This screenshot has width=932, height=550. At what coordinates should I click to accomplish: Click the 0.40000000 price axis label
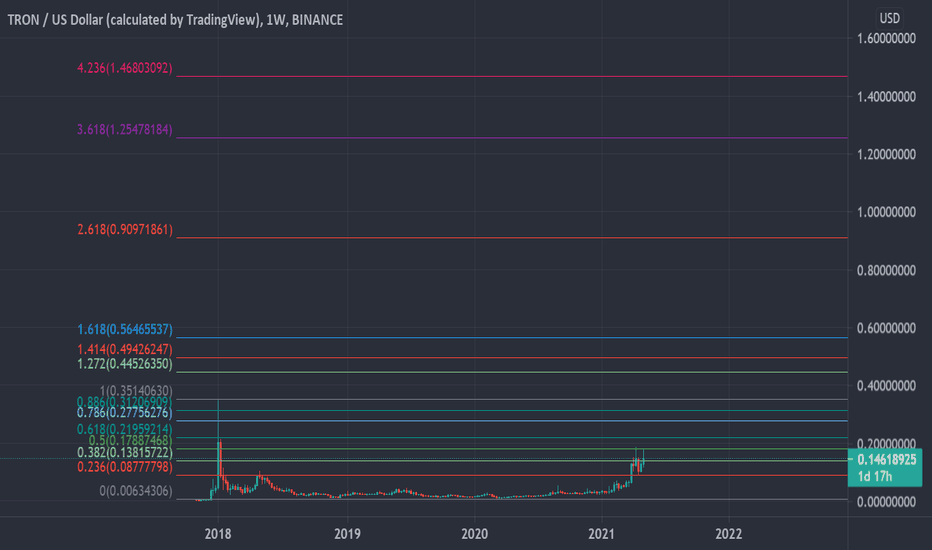886,386
